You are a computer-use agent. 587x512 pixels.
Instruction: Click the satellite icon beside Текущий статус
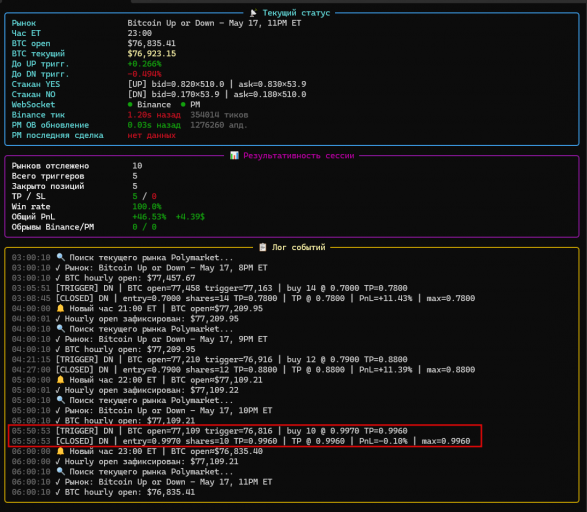(x=253, y=13)
